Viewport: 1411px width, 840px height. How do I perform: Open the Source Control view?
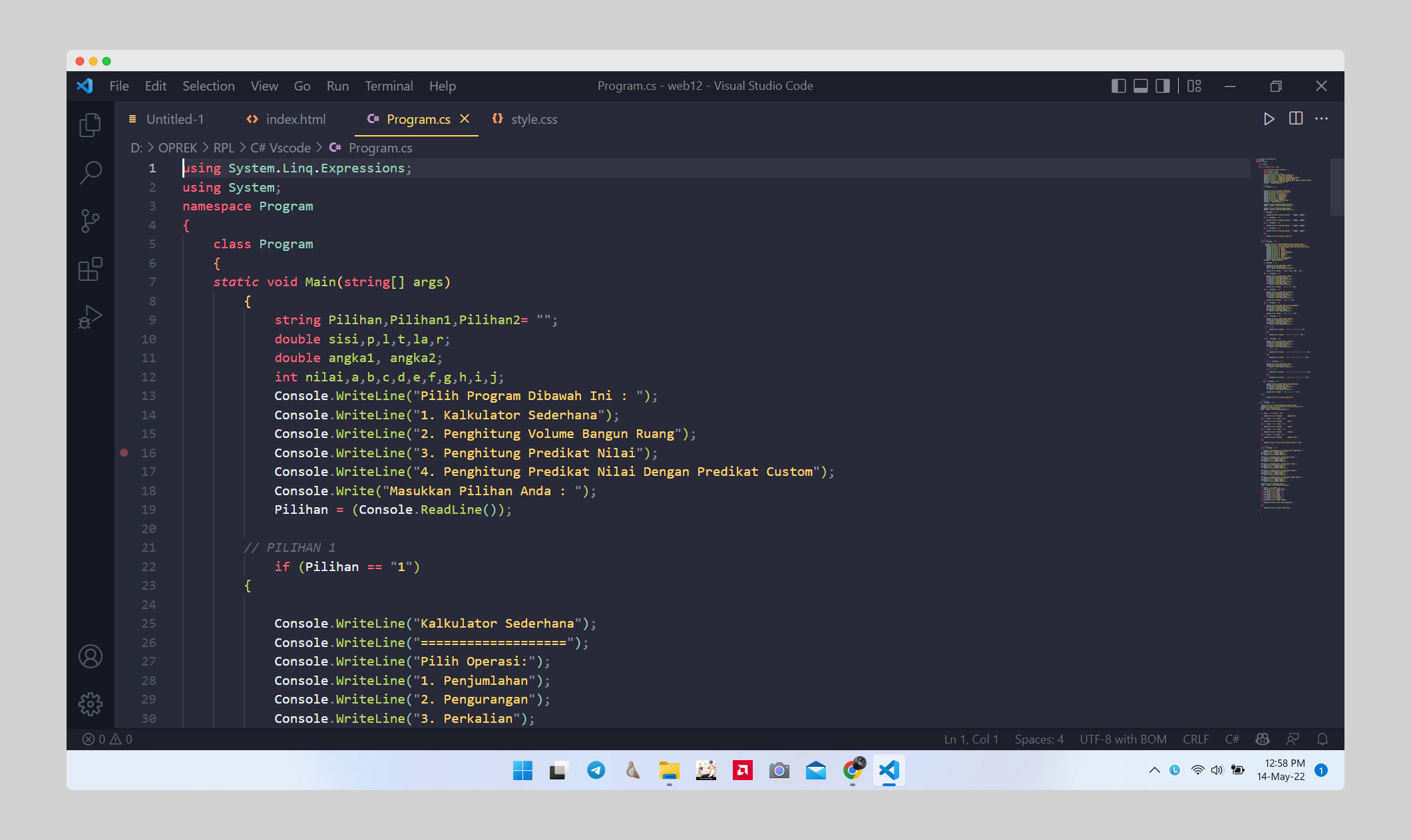91,221
